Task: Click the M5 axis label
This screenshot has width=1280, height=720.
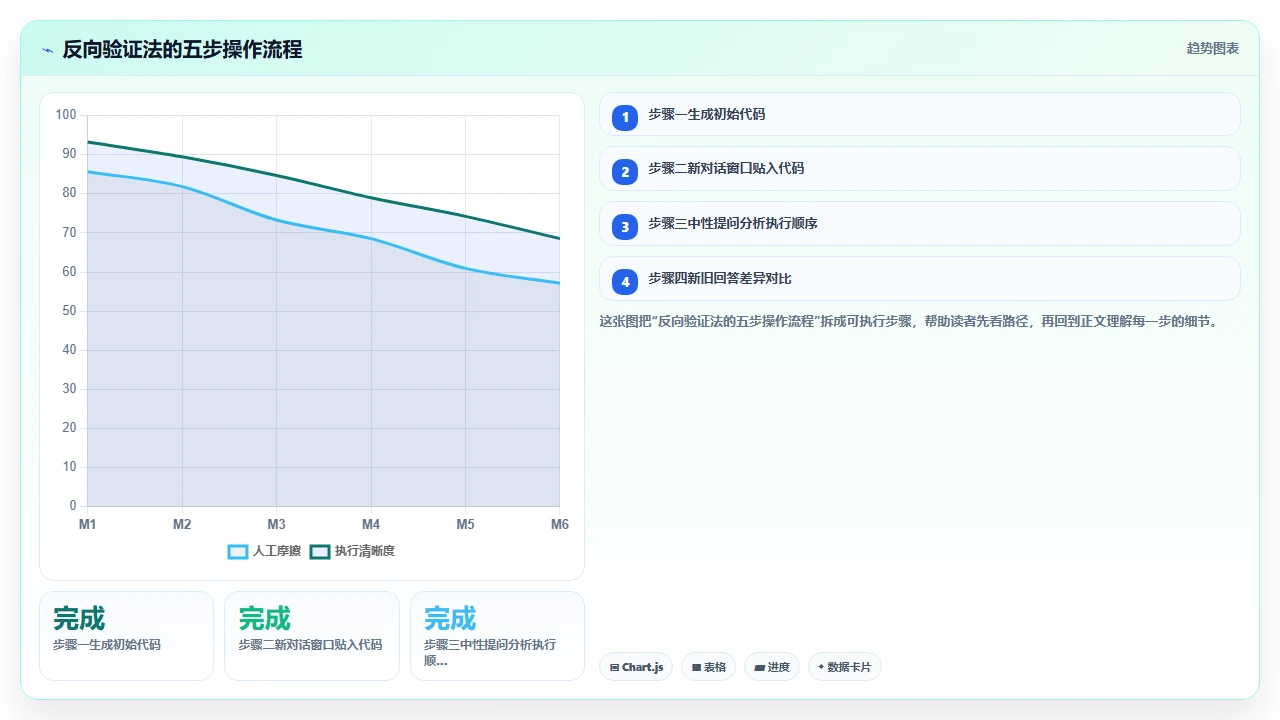Action: coord(465,524)
